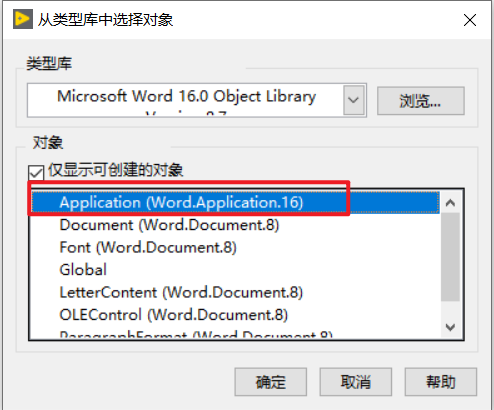Close the select object dialog
Image resolution: width=494 pixels, height=410 pixels.
click(470, 20)
